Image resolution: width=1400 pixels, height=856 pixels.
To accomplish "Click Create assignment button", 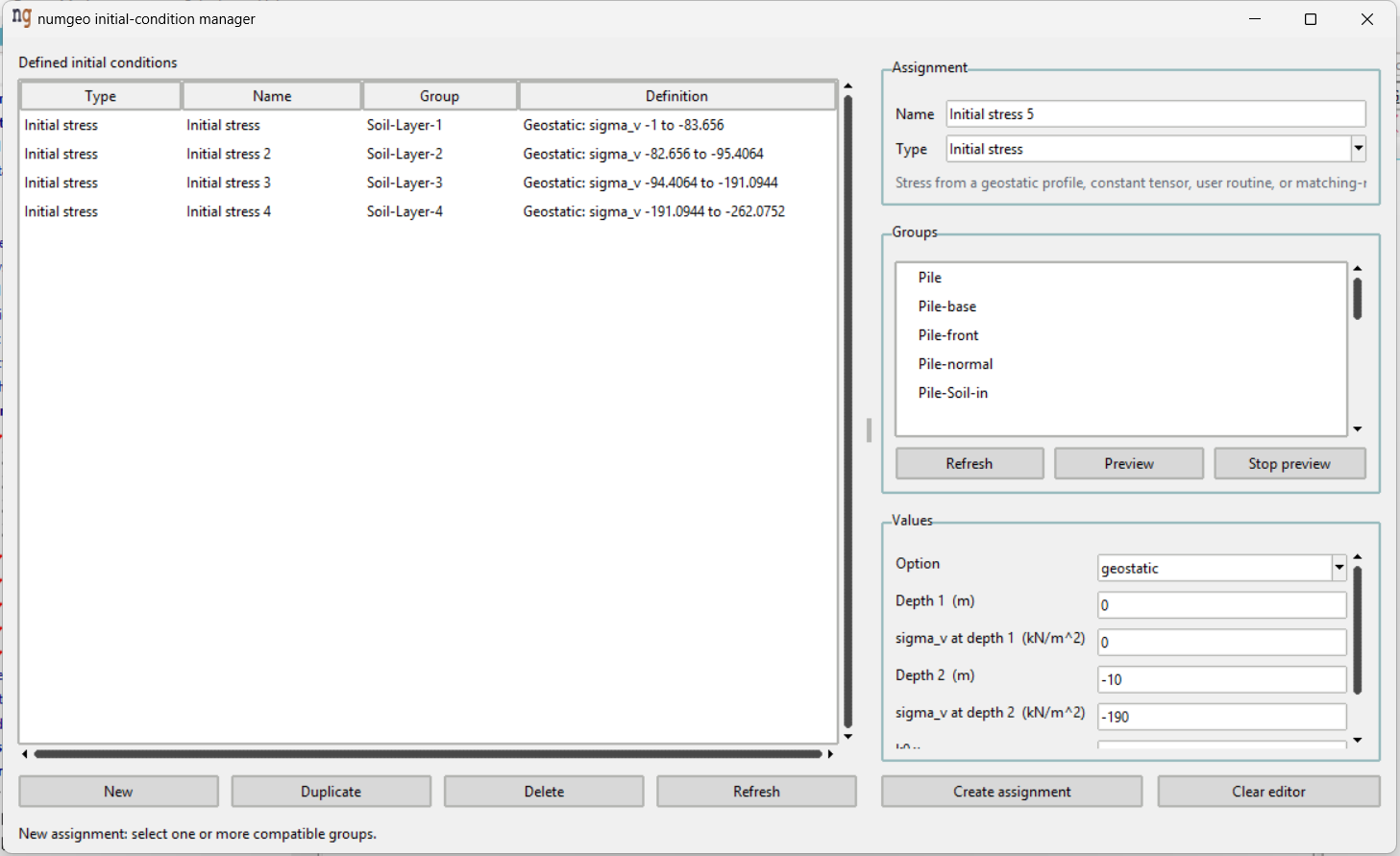I will coord(1012,792).
